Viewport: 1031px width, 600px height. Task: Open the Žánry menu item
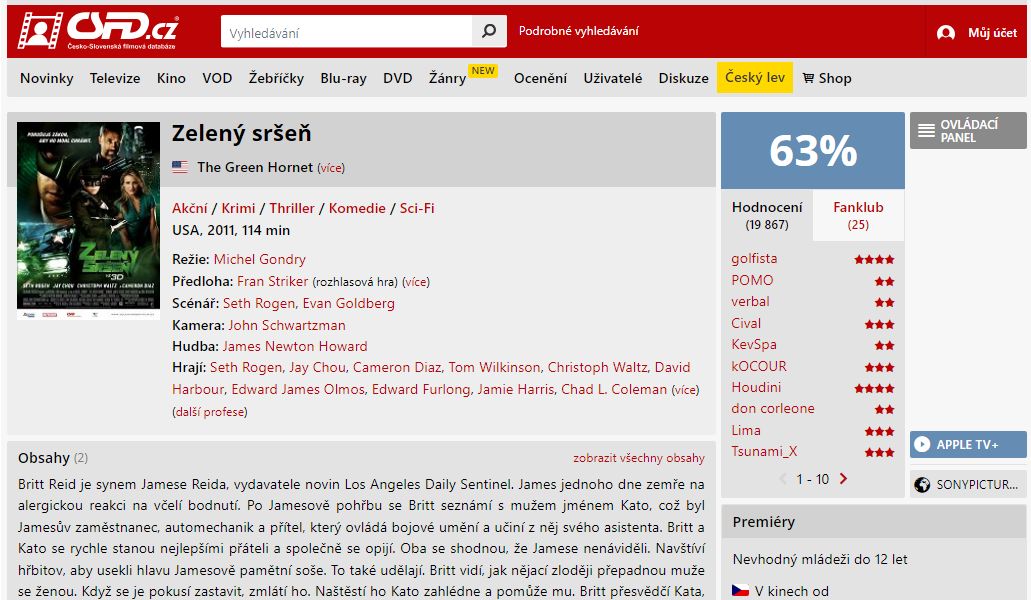tap(447, 78)
